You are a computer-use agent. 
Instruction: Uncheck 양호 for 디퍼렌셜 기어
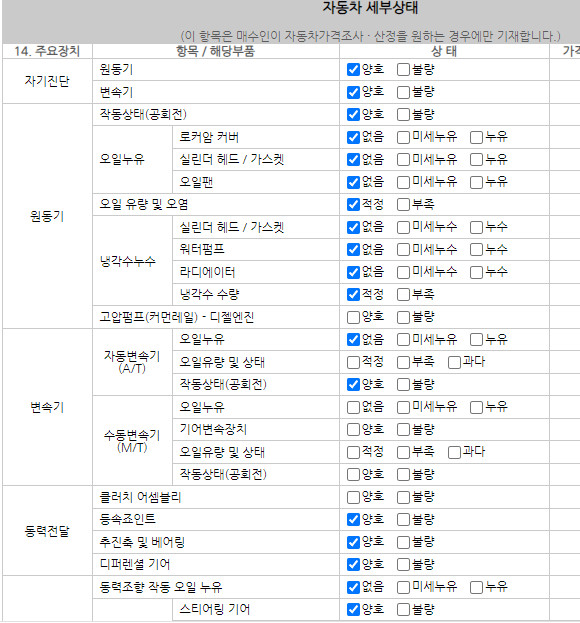coord(353,565)
